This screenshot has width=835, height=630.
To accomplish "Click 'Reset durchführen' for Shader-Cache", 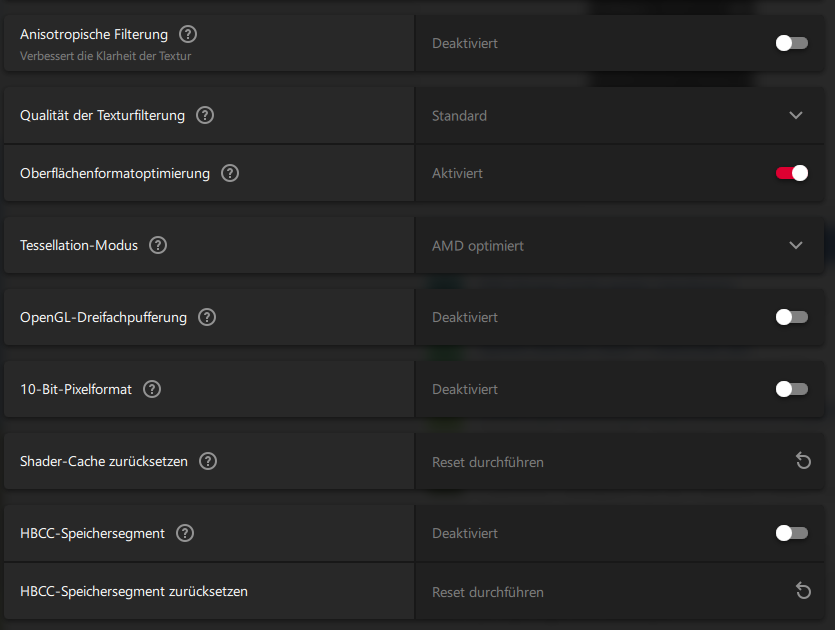I will click(487, 462).
